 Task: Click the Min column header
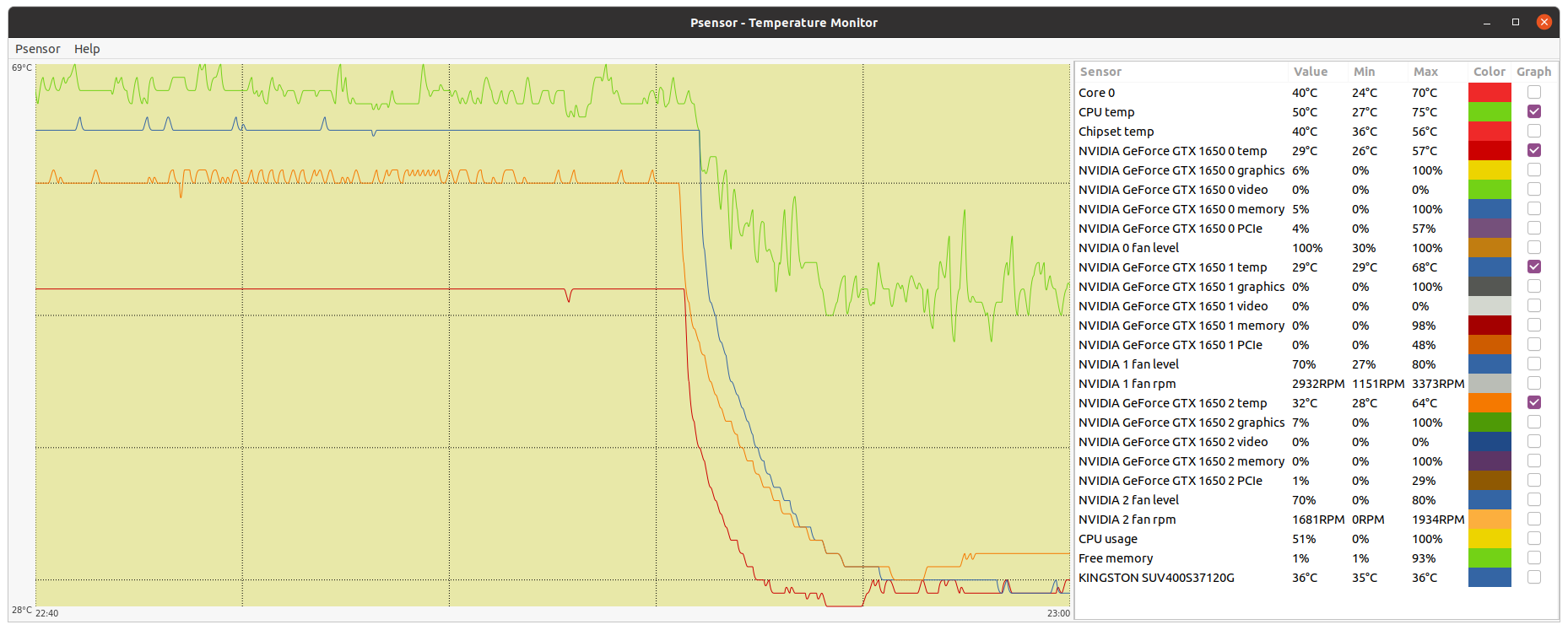click(x=1364, y=72)
